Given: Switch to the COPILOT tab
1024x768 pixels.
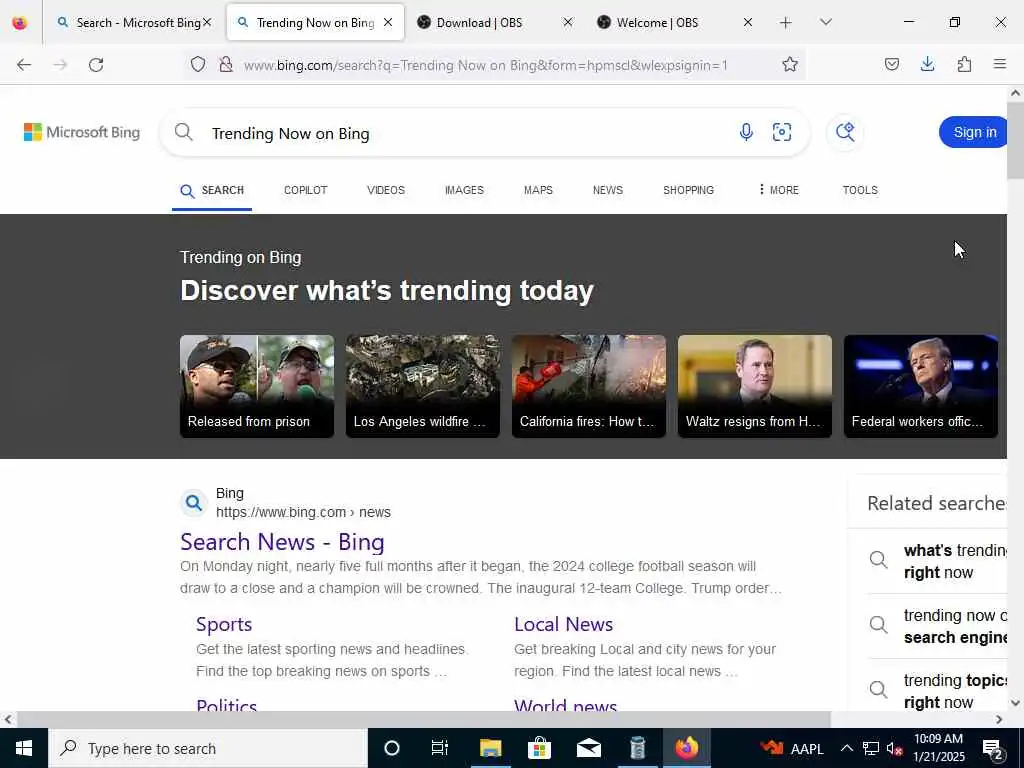Looking at the screenshot, I should click(305, 191).
